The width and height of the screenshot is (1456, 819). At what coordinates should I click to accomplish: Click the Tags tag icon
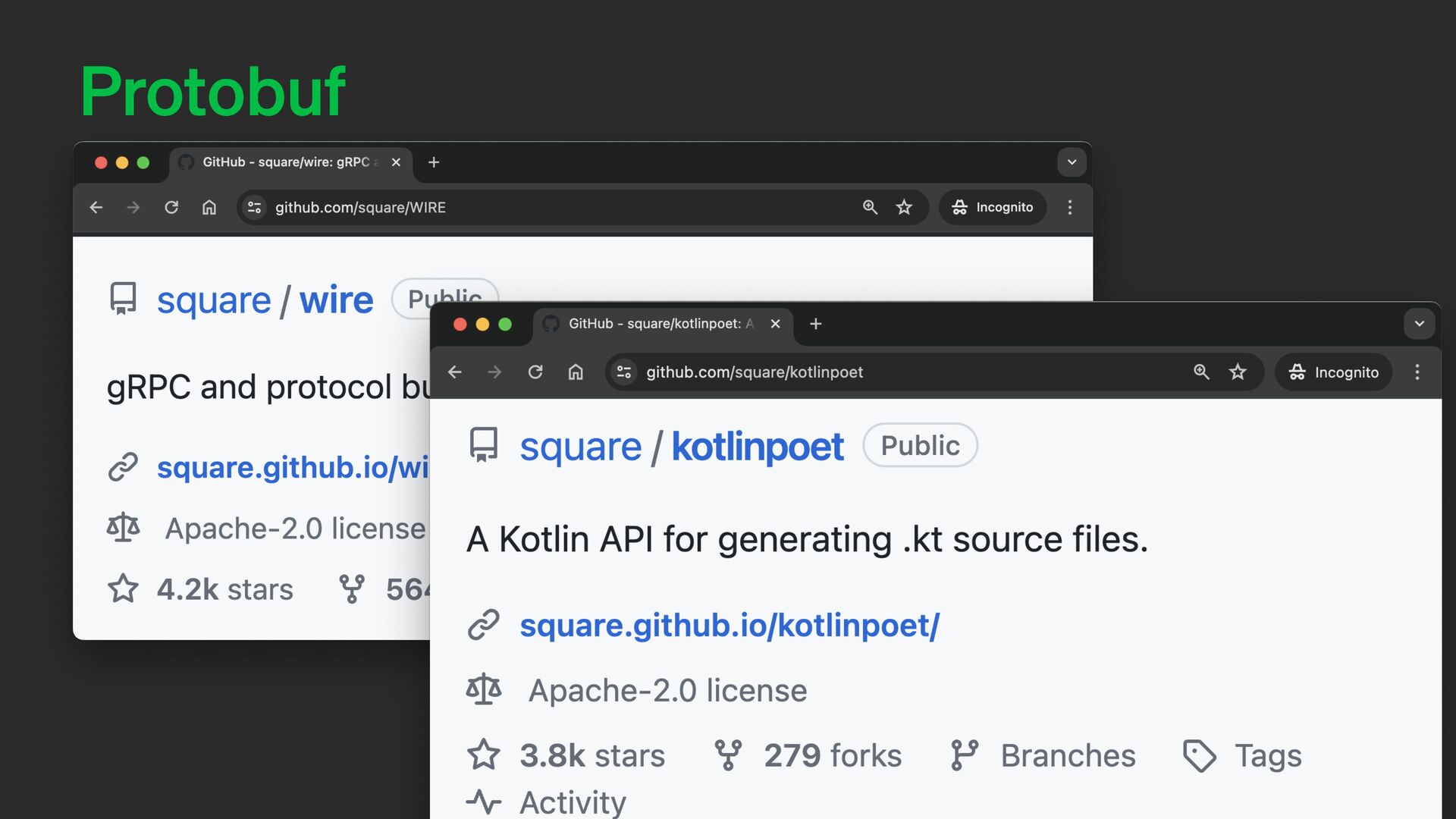[x=1199, y=755]
